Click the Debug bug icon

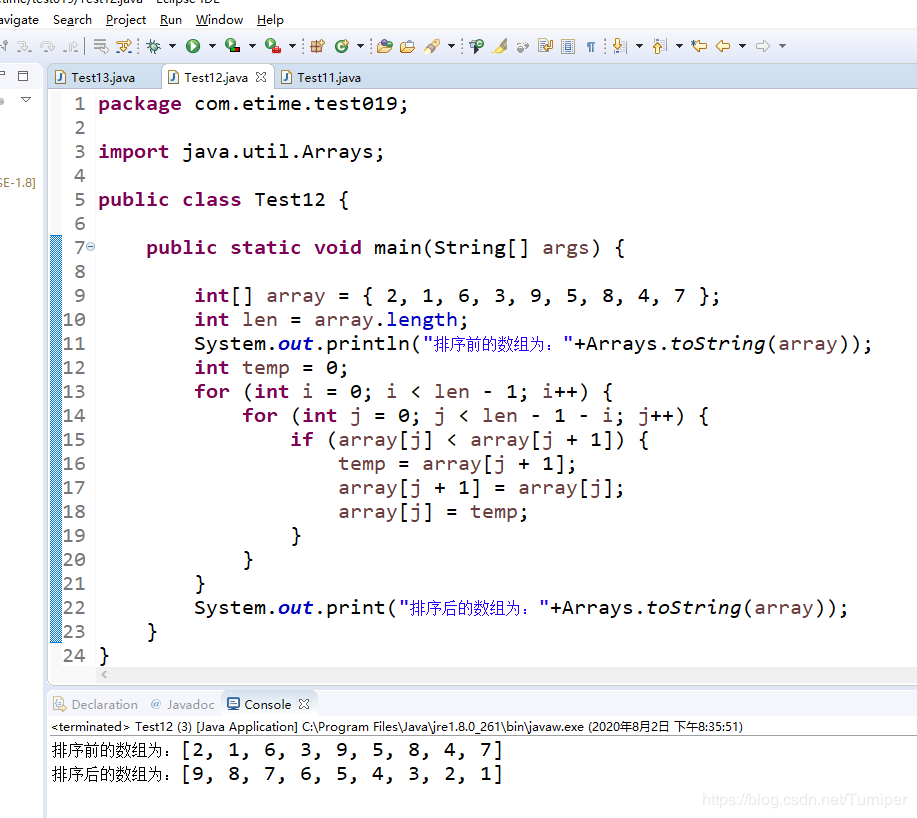coord(153,46)
